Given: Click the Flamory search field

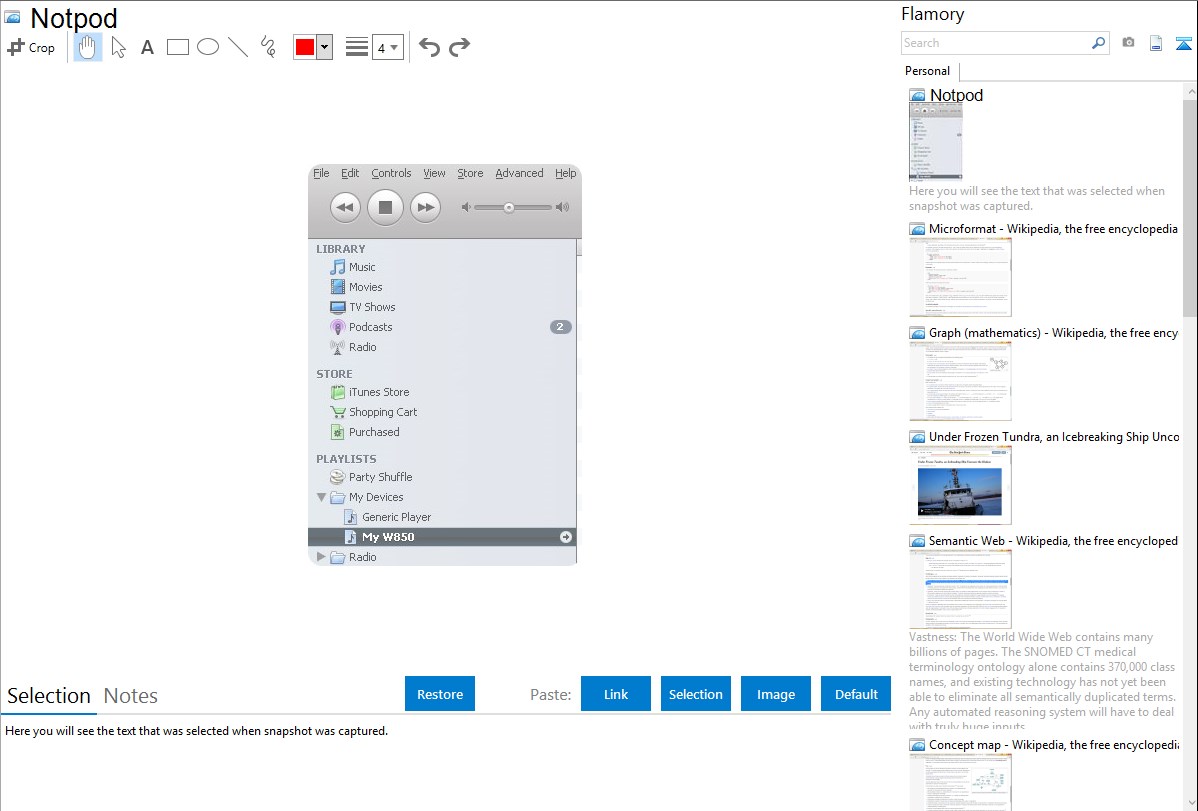Looking at the screenshot, I should pos(996,43).
